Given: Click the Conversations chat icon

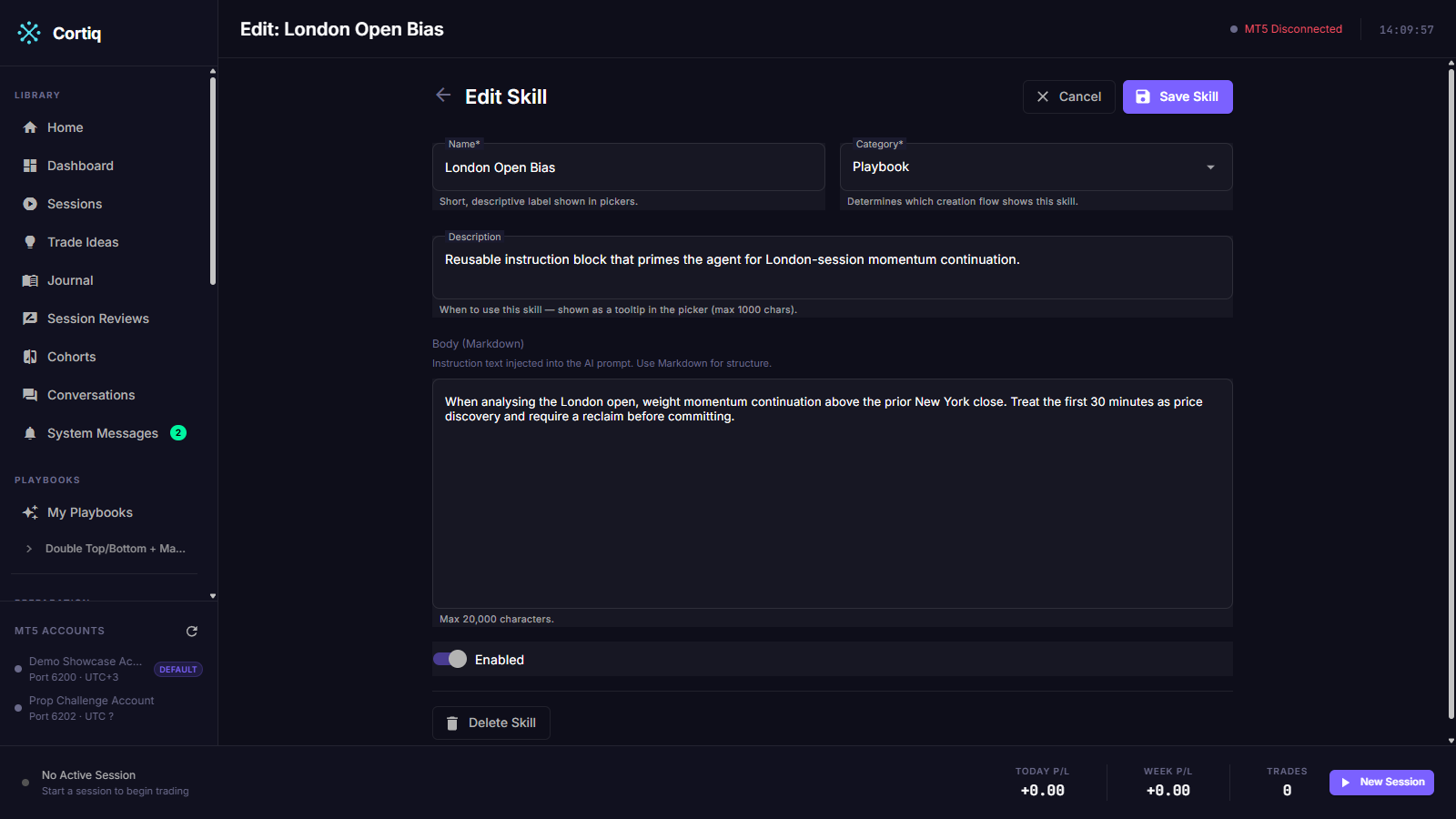Looking at the screenshot, I should tap(30, 395).
